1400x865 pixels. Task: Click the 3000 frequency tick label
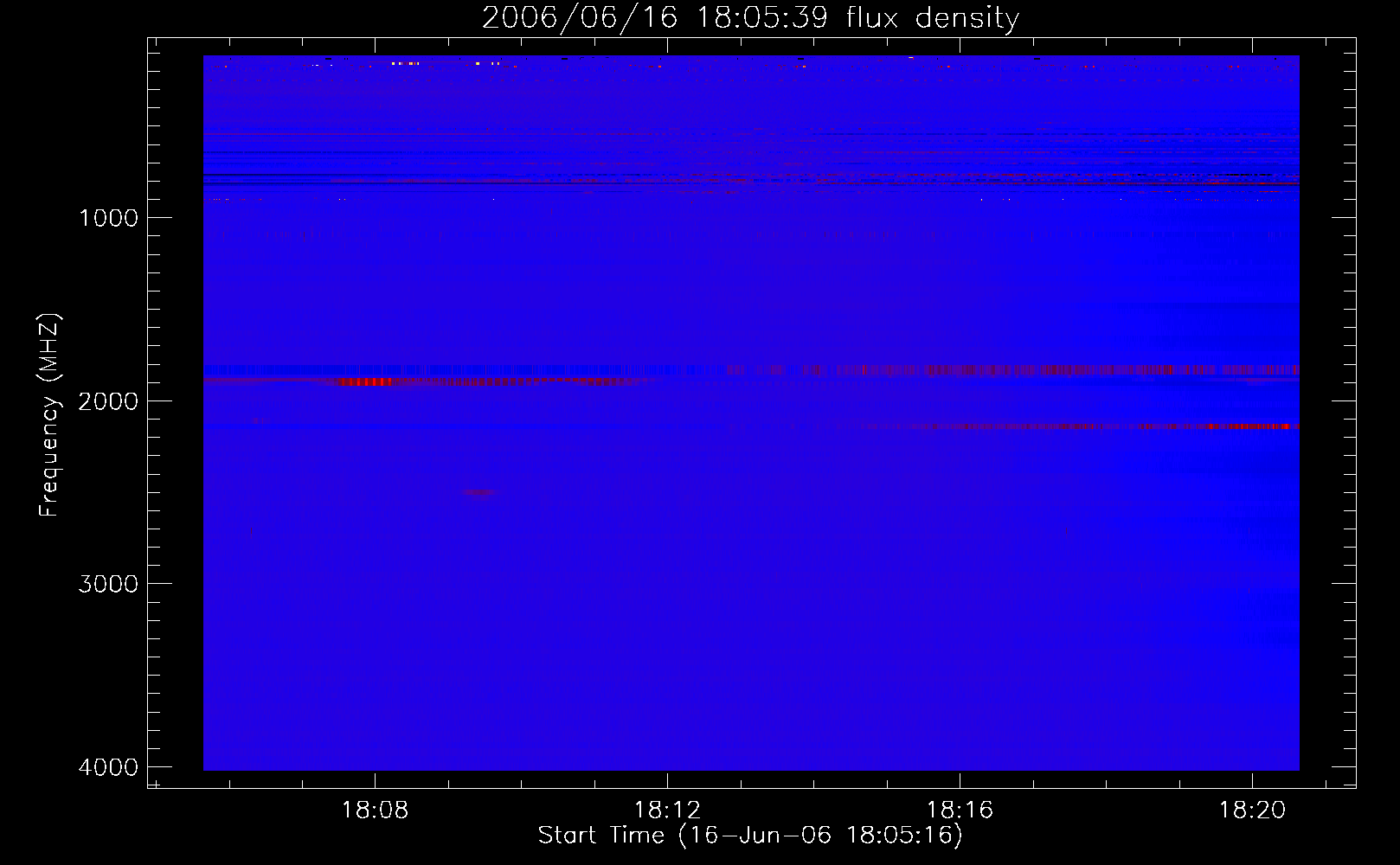coord(108,584)
